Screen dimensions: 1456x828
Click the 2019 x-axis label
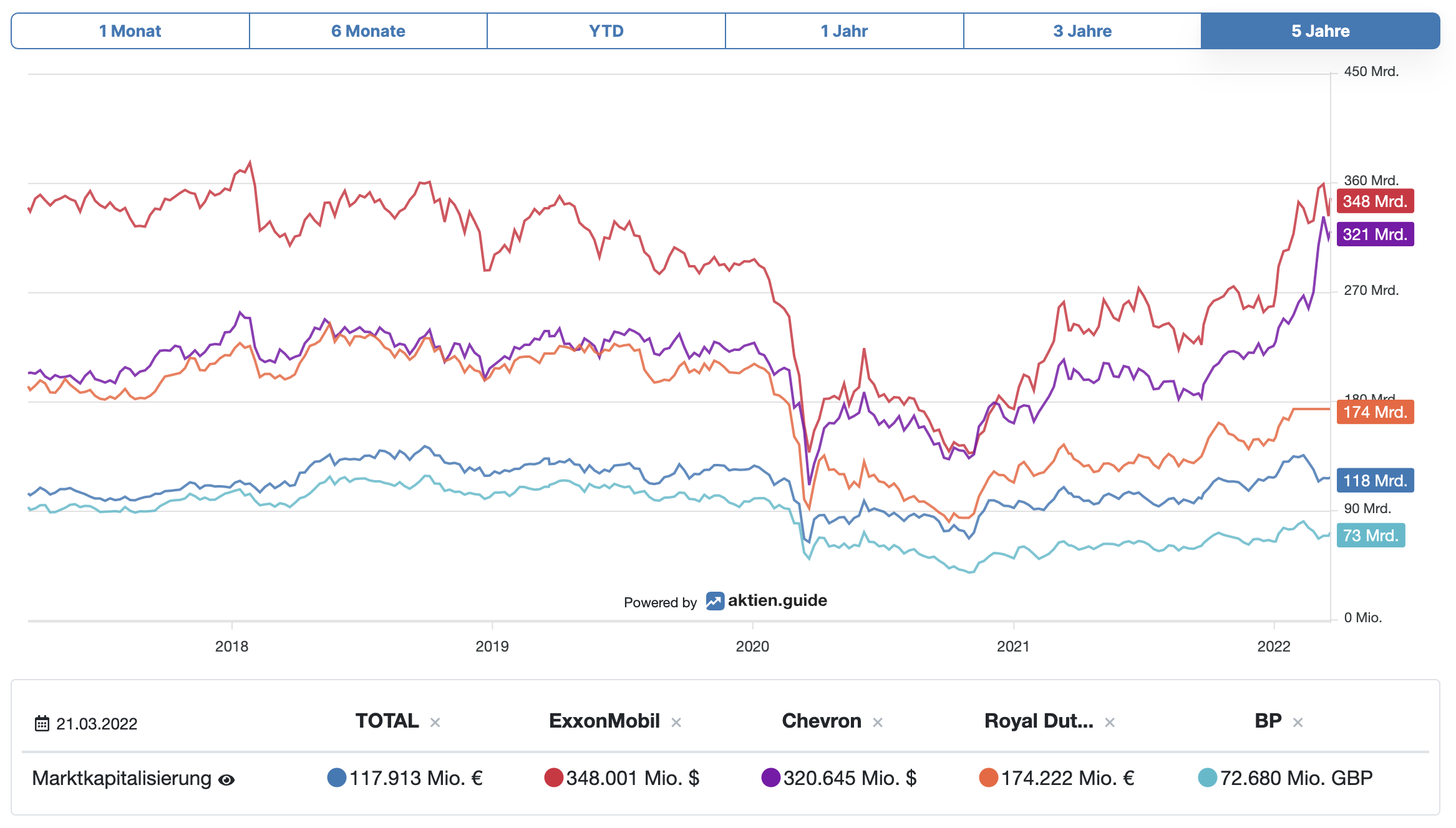[492, 647]
